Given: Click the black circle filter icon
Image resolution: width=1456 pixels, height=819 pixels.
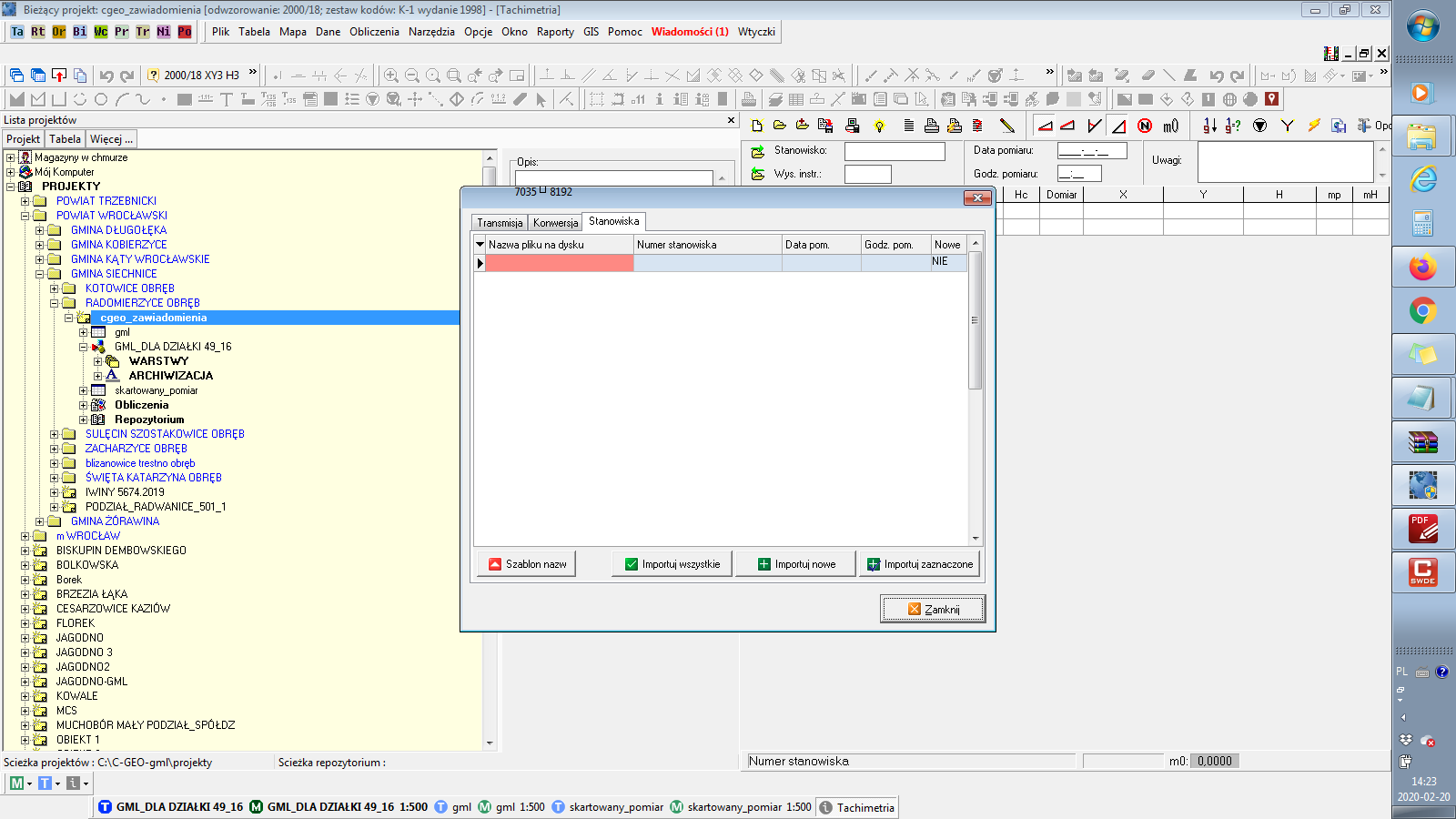Looking at the screenshot, I should (1259, 126).
